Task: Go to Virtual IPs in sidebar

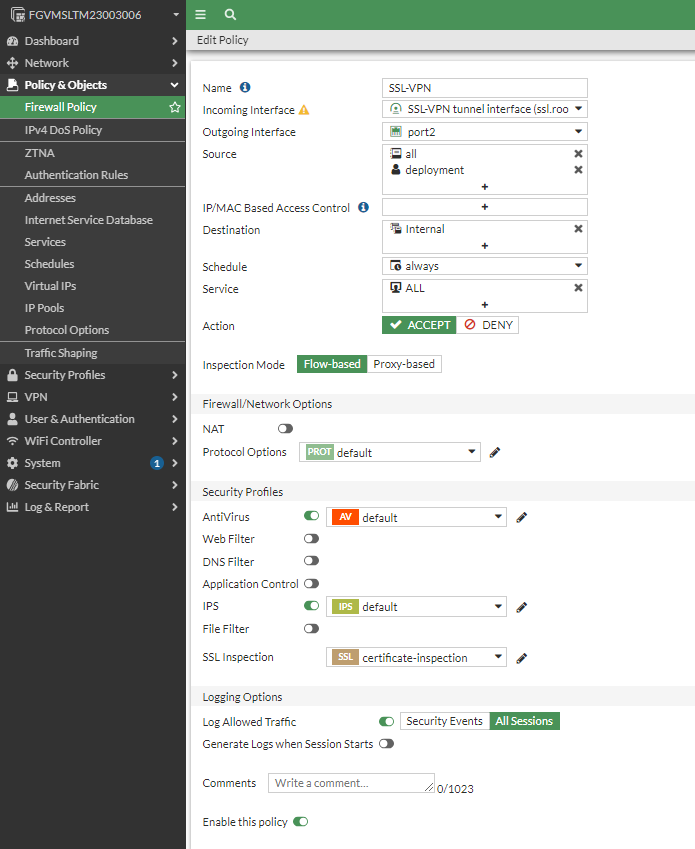Action: 50,286
